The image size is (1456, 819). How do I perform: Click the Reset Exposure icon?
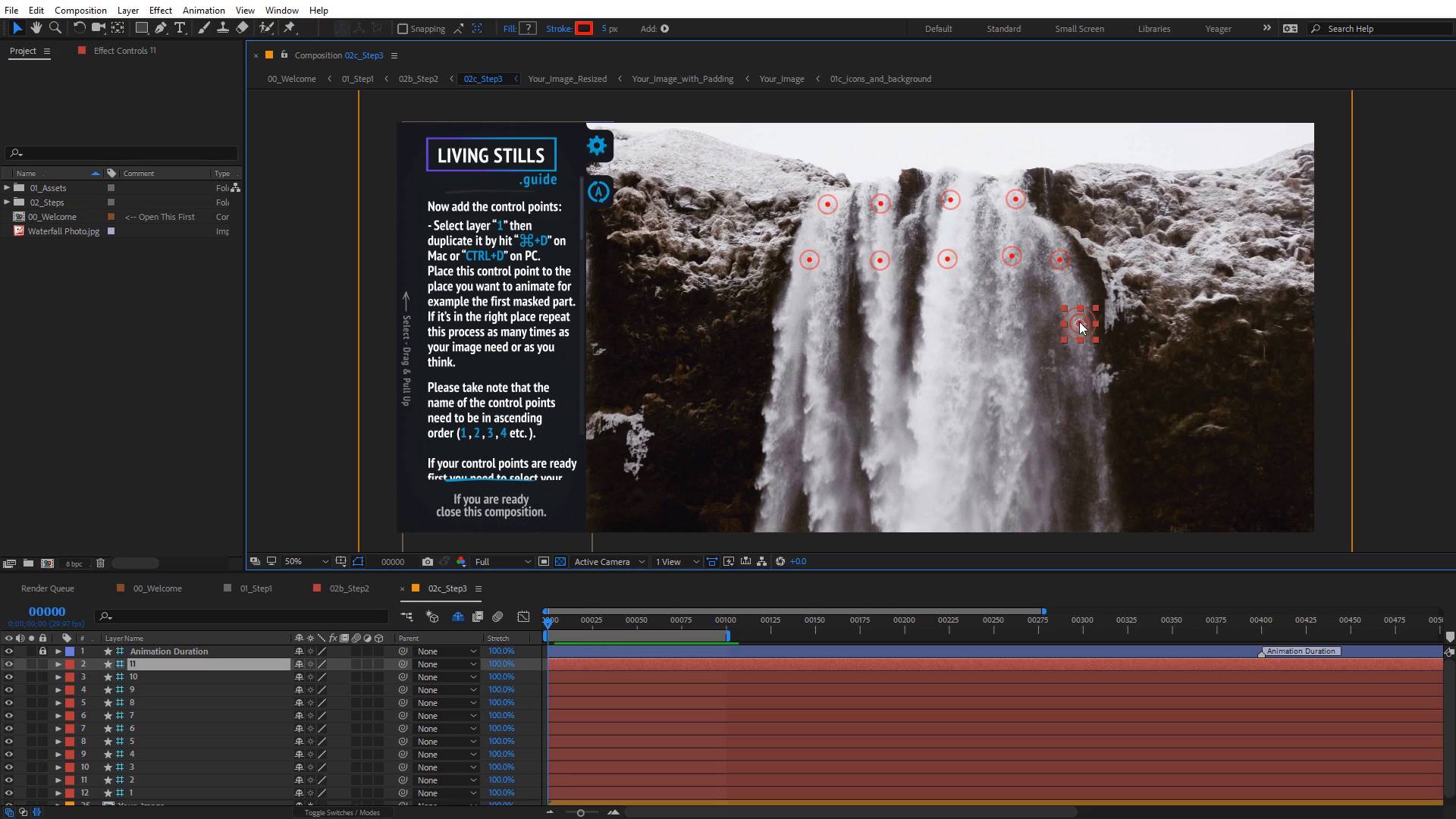point(780,562)
